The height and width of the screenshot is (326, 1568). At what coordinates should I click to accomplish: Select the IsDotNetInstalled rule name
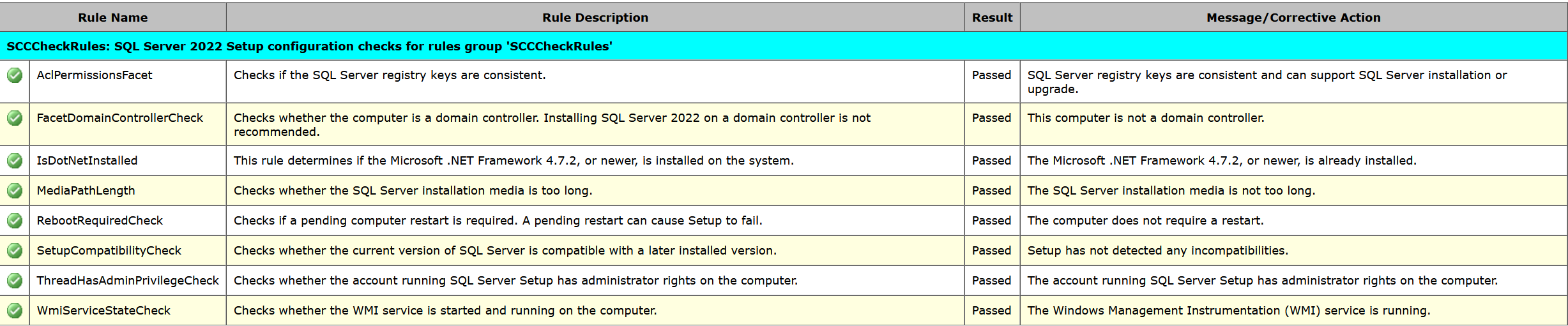[x=87, y=161]
